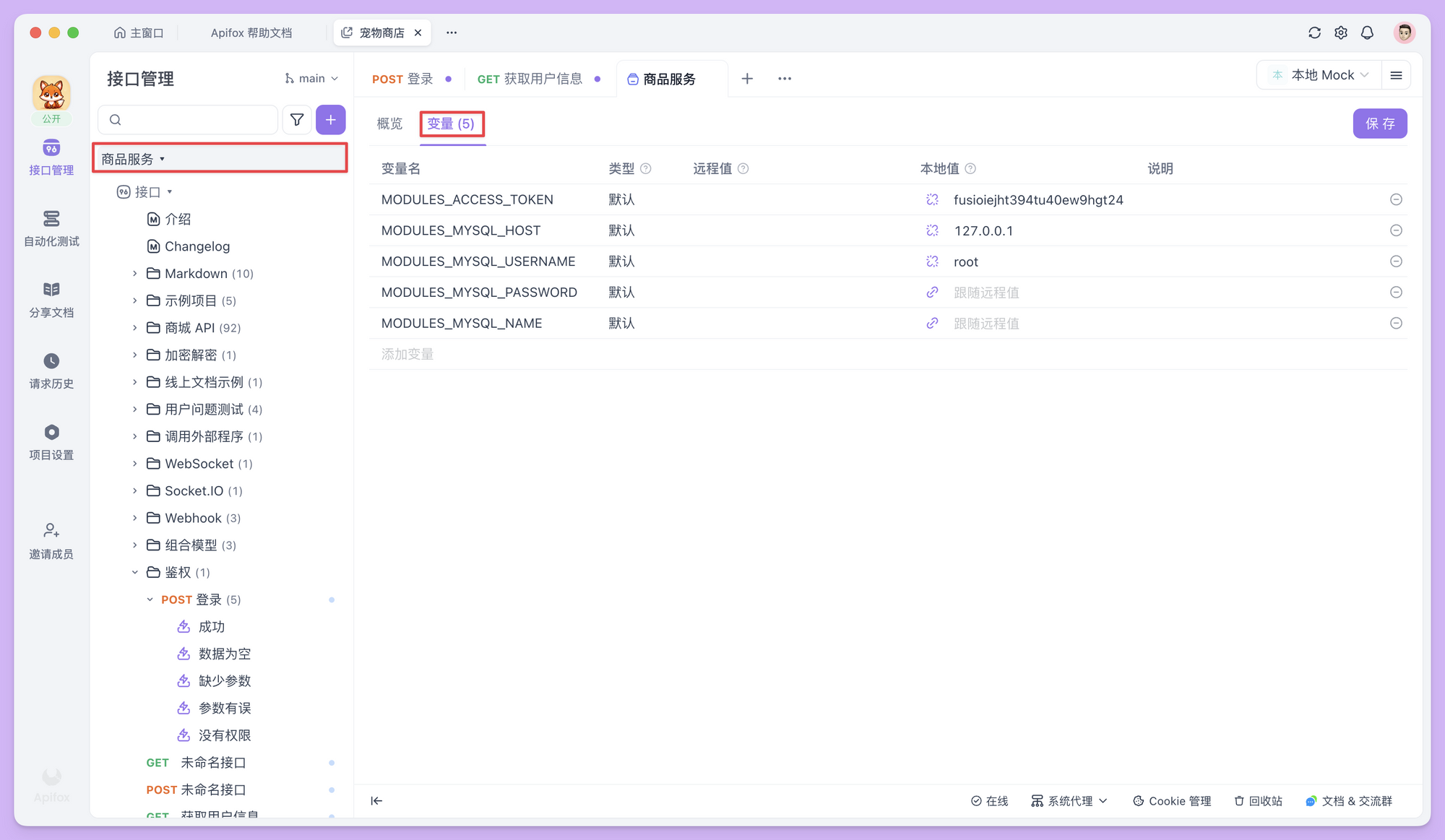
Task: Open 文档 & 交流群 link
Action: pyautogui.click(x=1348, y=800)
